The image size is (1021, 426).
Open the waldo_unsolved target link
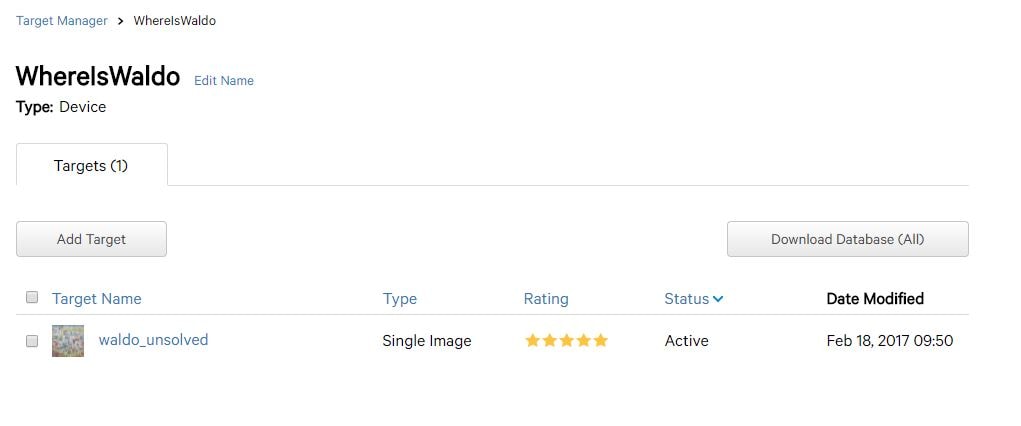(154, 339)
